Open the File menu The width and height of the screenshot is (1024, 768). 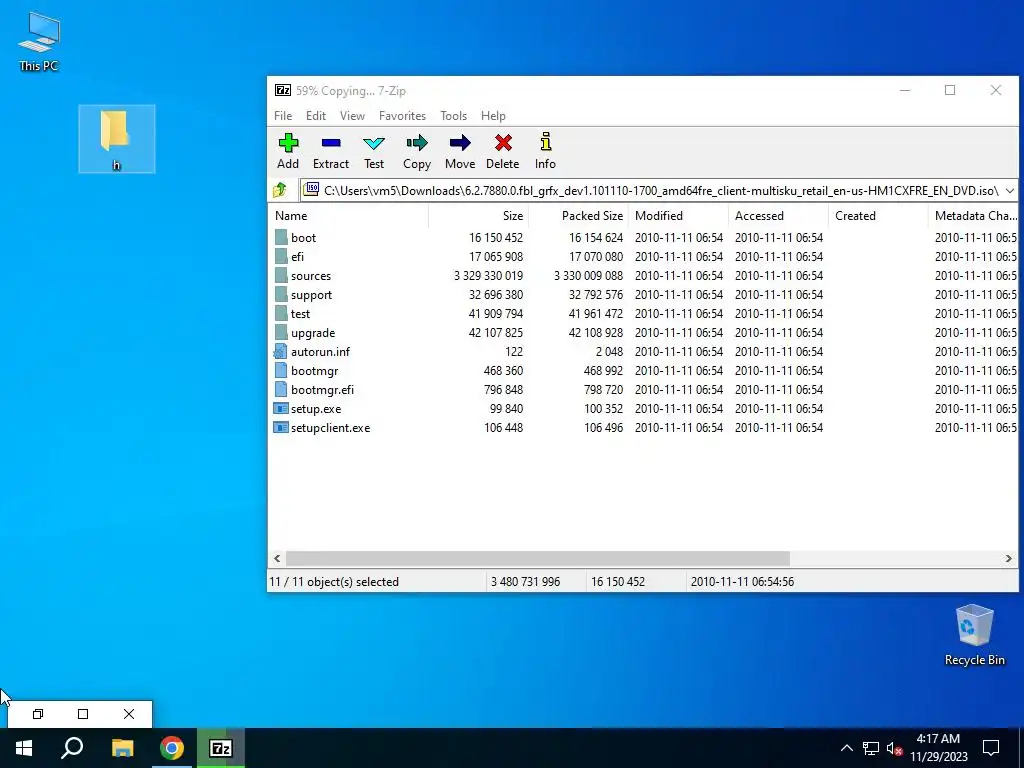283,116
